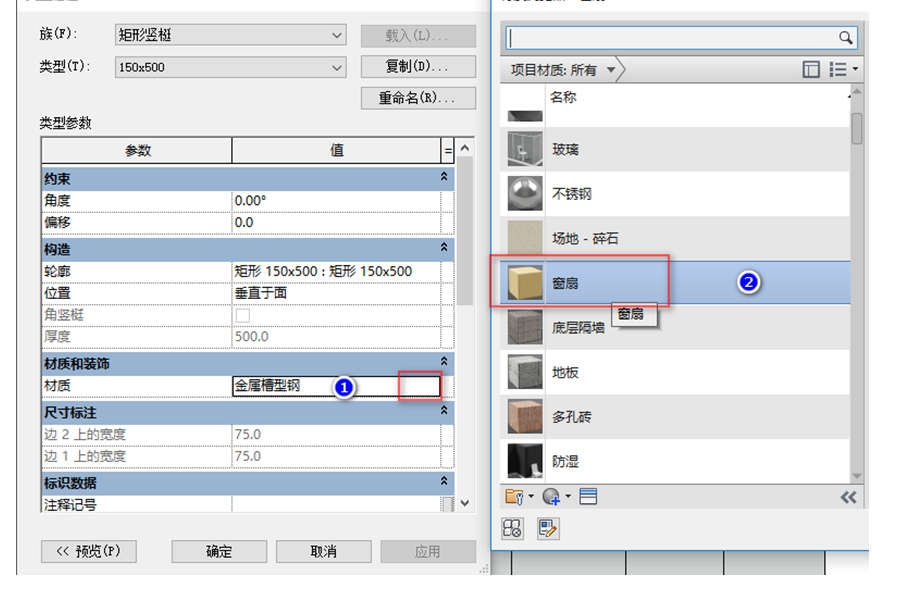The height and width of the screenshot is (594, 905).
Task: Collapse the browser with the double-chevron icon
Action: tap(848, 497)
